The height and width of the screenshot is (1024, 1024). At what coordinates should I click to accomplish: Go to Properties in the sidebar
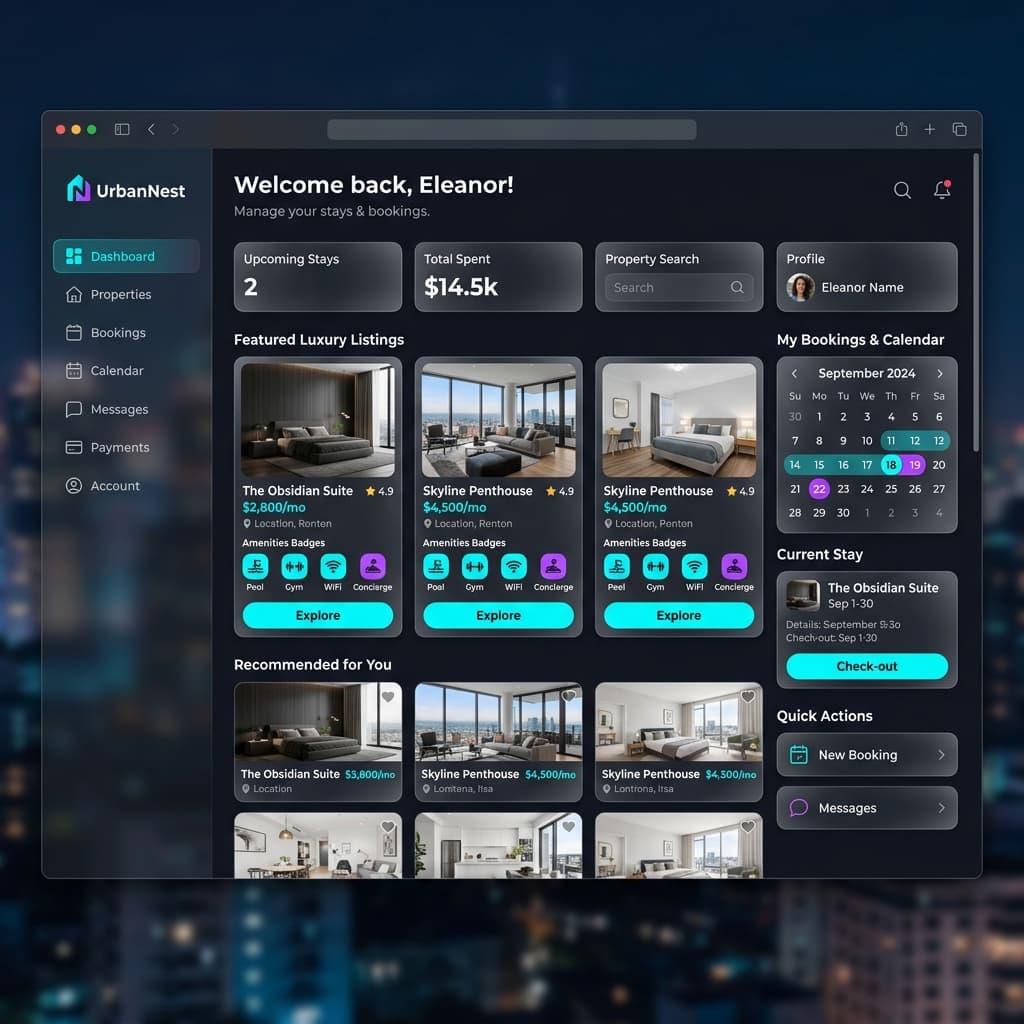click(x=108, y=295)
